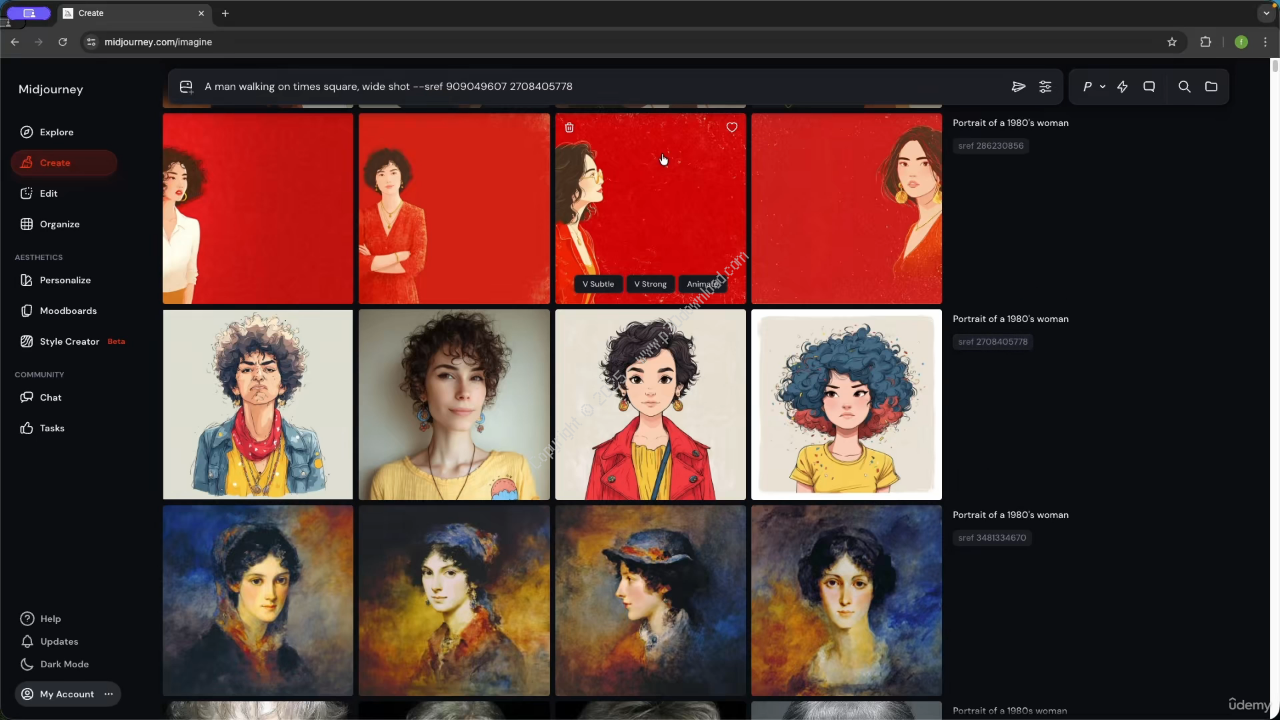Open the search magnifier icon
The height and width of the screenshot is (720, 1280).
pos(1184,87)
